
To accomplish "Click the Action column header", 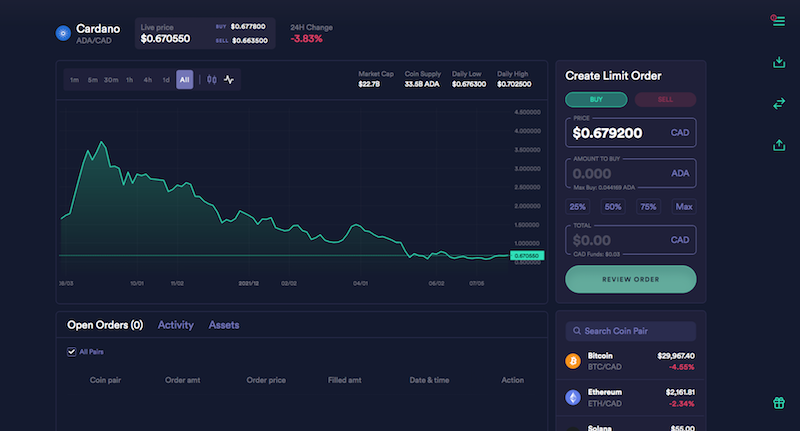I will (512, 380).
